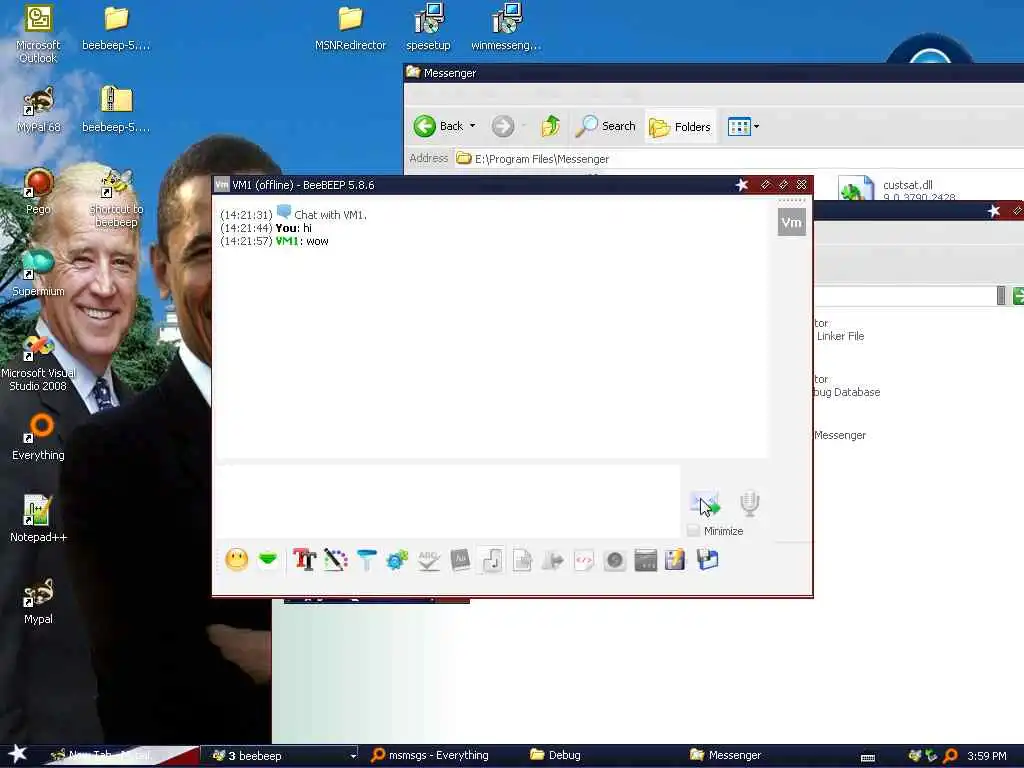Click the Address bar showing E:\Program Files\Messenger
The width and height of the screenshot is (1024, 768).
click(738, 159)
